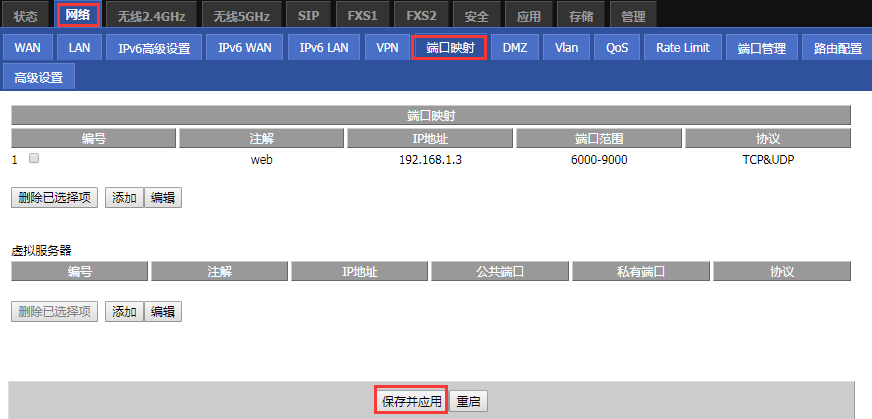
Task: Open the DMZ settings page
Action: tap(515, 48)
